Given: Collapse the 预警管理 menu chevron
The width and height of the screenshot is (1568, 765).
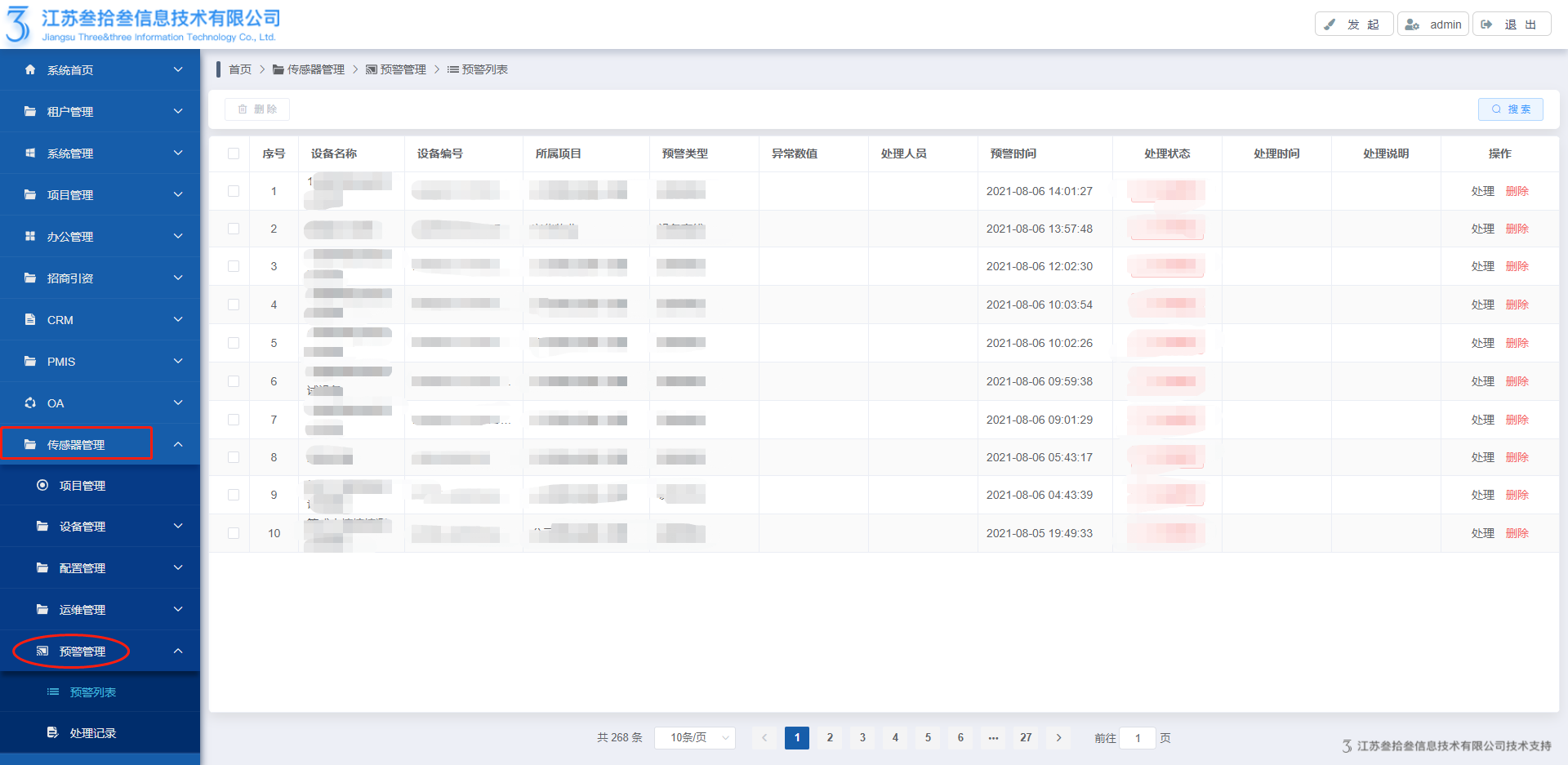Looking at the screenshot, I should tap(178, 652).
